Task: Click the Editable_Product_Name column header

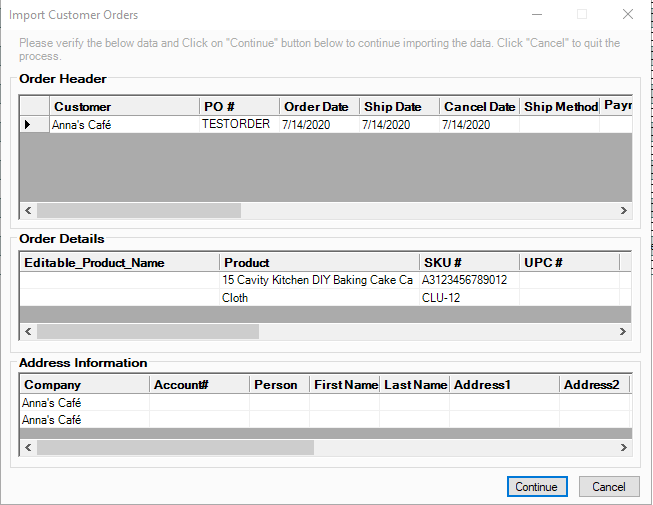Action: (120, 263)
